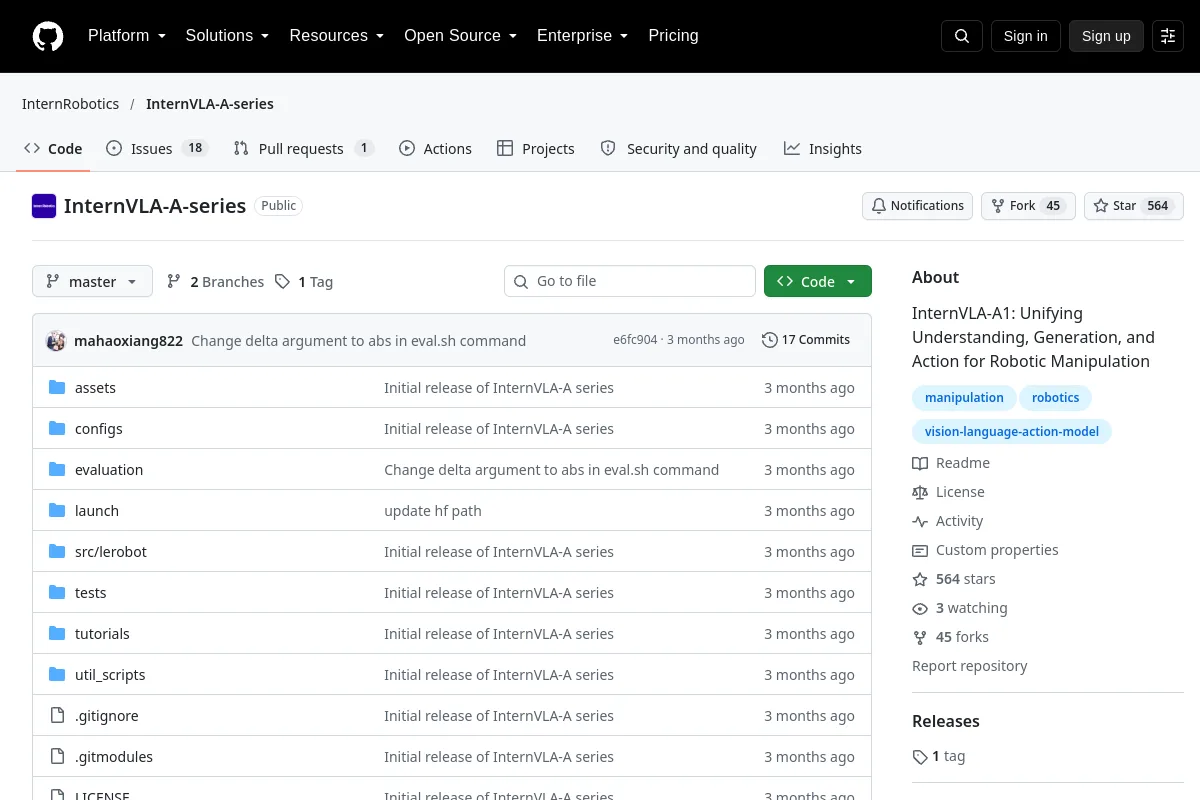Open the mahaoxiang822 author link
This screenshot has width=1200, height=800.
tap(128, 341)
